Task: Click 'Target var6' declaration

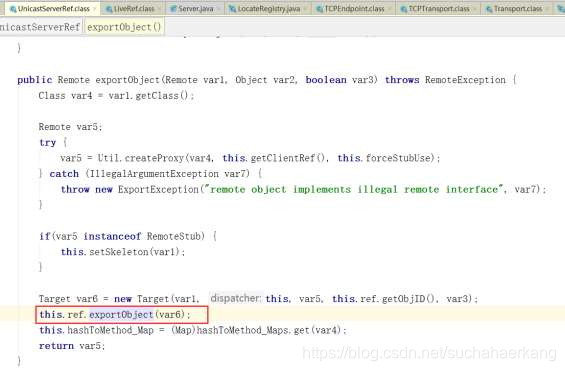Action: pos(68,299)
